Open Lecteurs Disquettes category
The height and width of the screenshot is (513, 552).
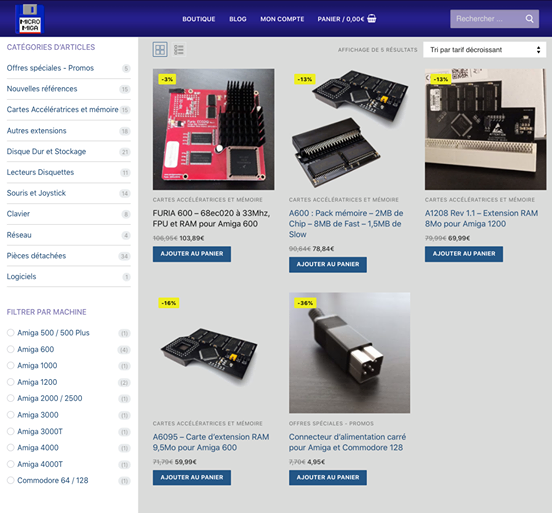[x=40, y=172]
